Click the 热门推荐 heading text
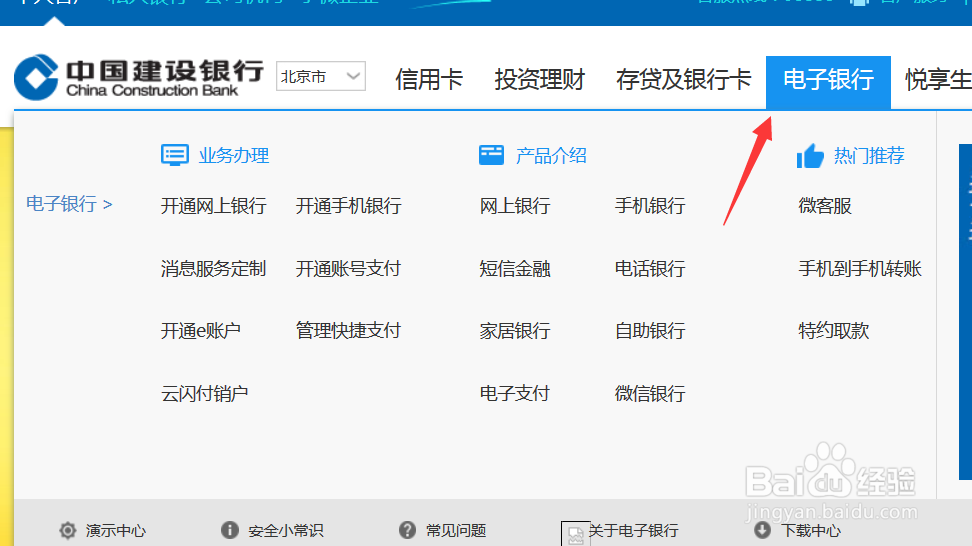 tap(869, 156)
